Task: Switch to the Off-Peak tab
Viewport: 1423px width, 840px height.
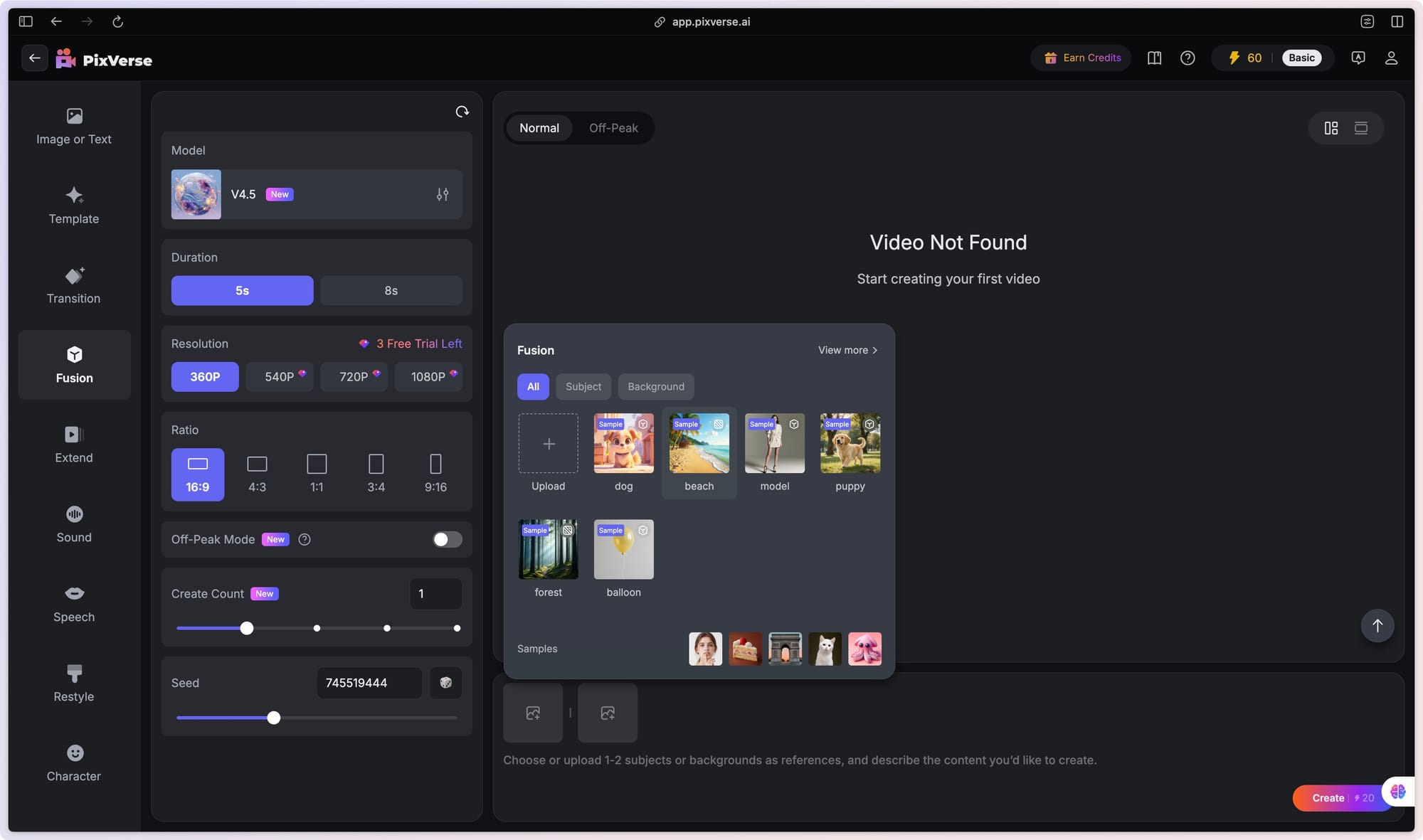Action: (x=613, y=128)
